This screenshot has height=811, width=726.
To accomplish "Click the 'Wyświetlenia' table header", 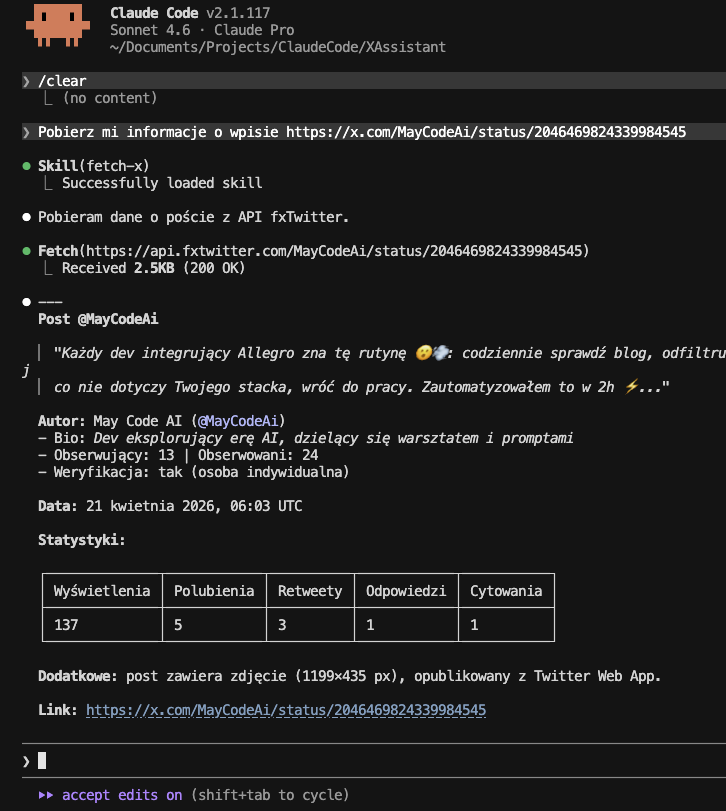I will pyautogui.click(x=102, y=591).
